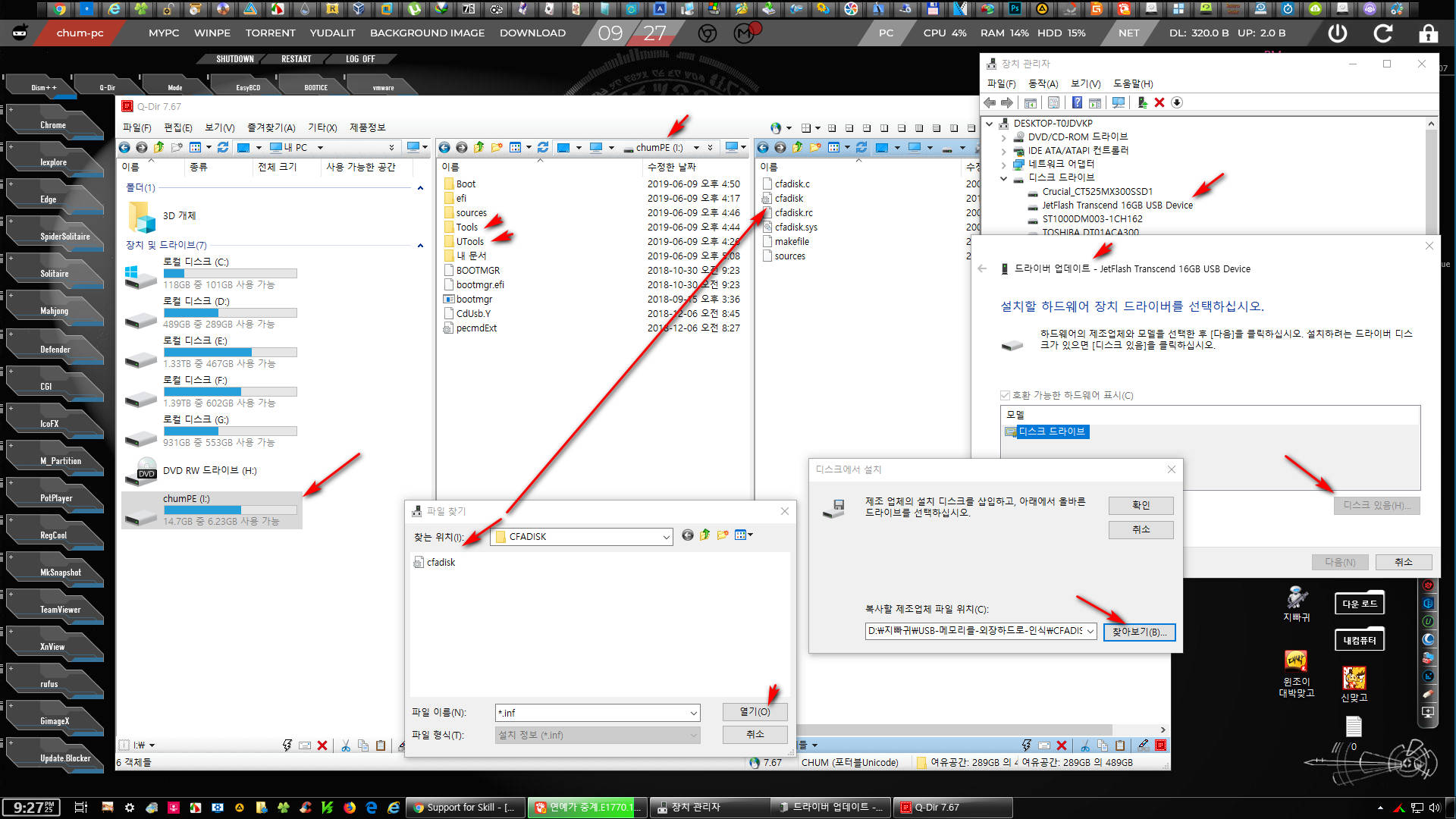Image resolution: width=1456 pixels, height=819 pixels.
Task: Click the Chrome circle icon beside the date
Action: (708, 33)
